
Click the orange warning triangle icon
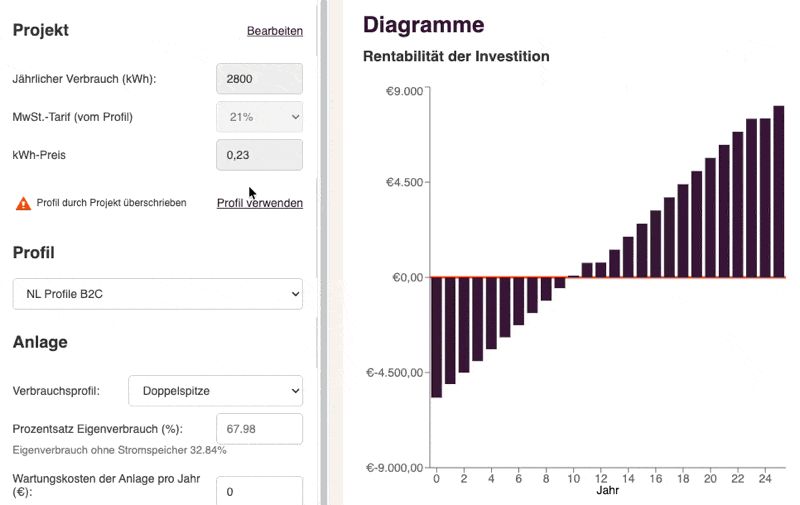coord(23,203)
